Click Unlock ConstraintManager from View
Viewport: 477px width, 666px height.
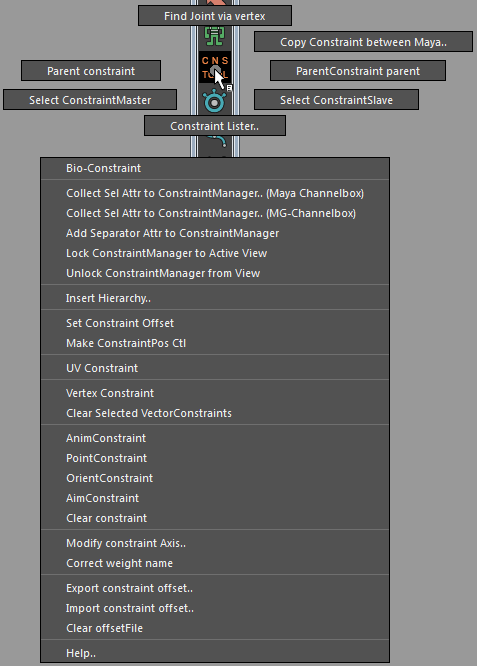215,273
